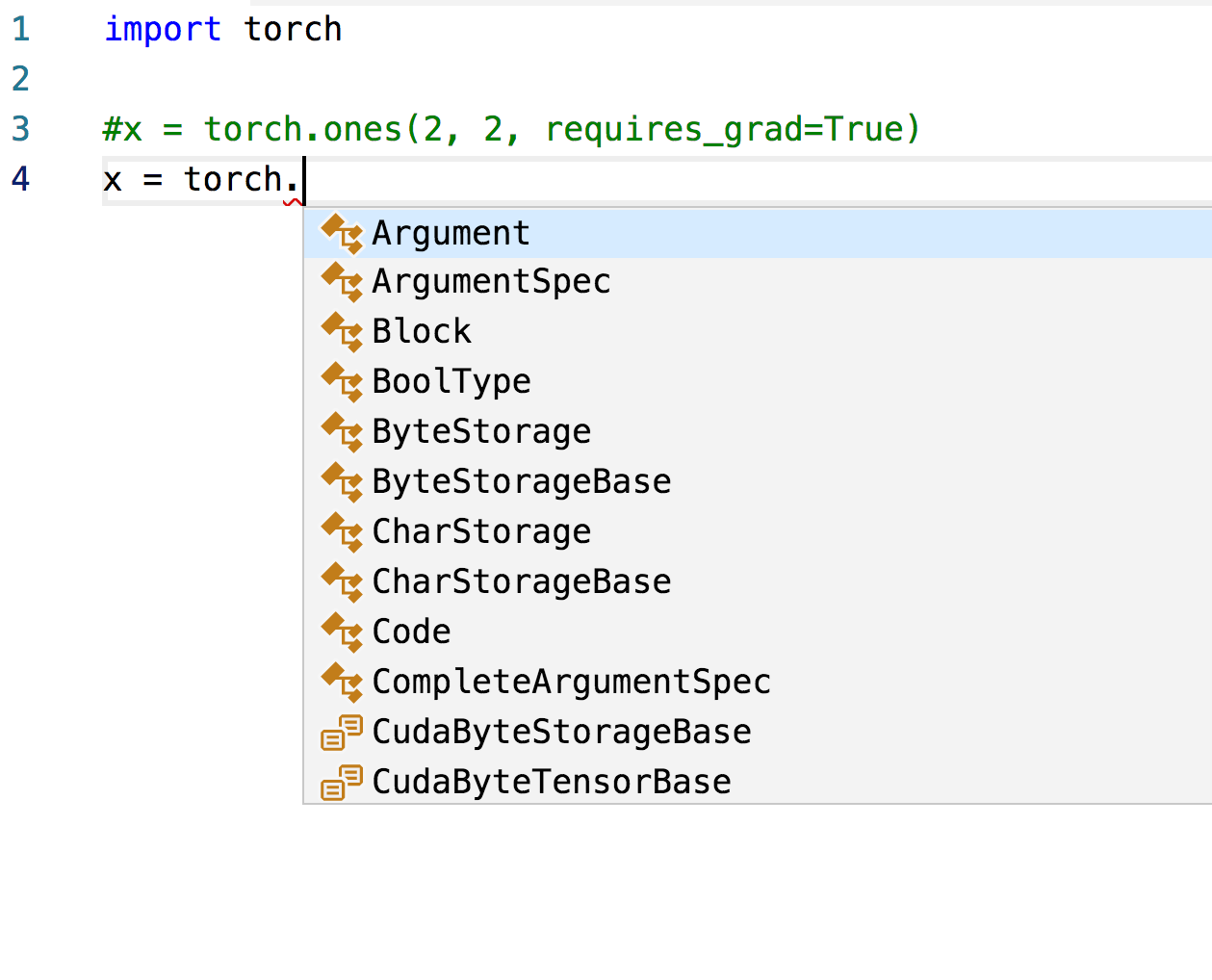Screen dimensions: 1212x980
Task: Click the class icon beside Argument
Action: [x=342, y=233]
